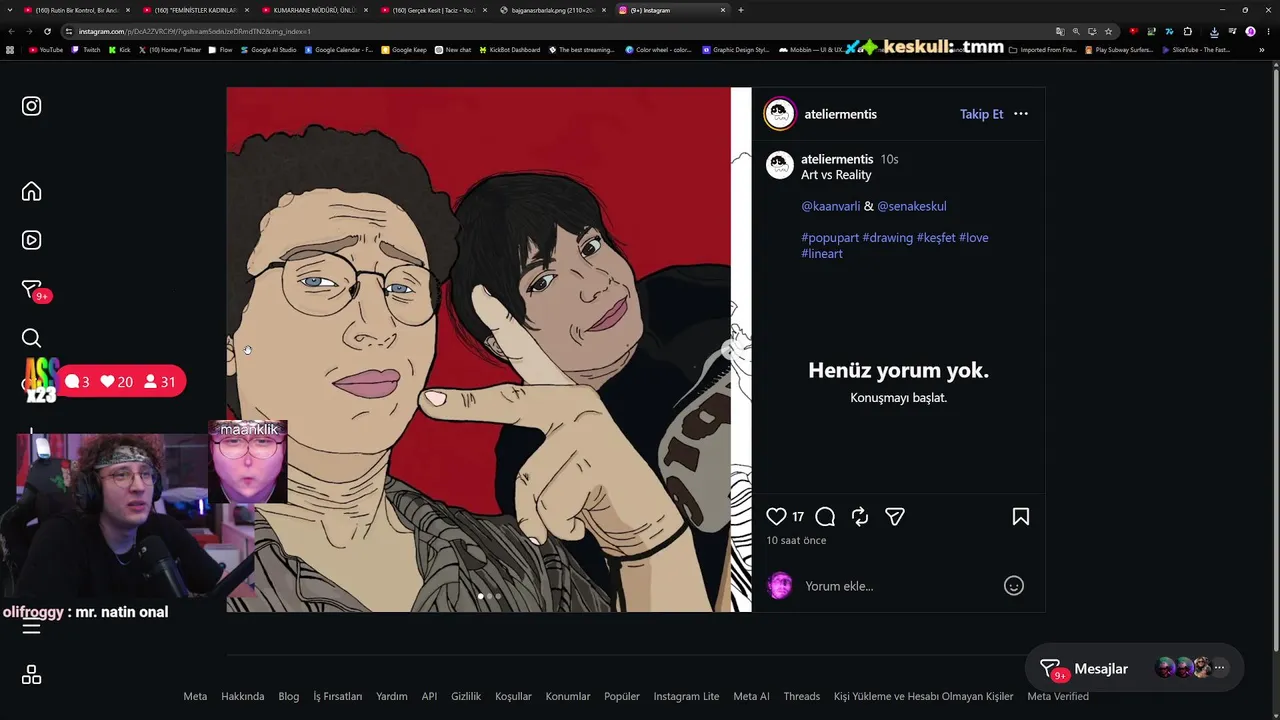Save the post with the bookmark icon
Image resolution: width=1280 pixels, height=720 pixels.
(x=1021, y=517)
